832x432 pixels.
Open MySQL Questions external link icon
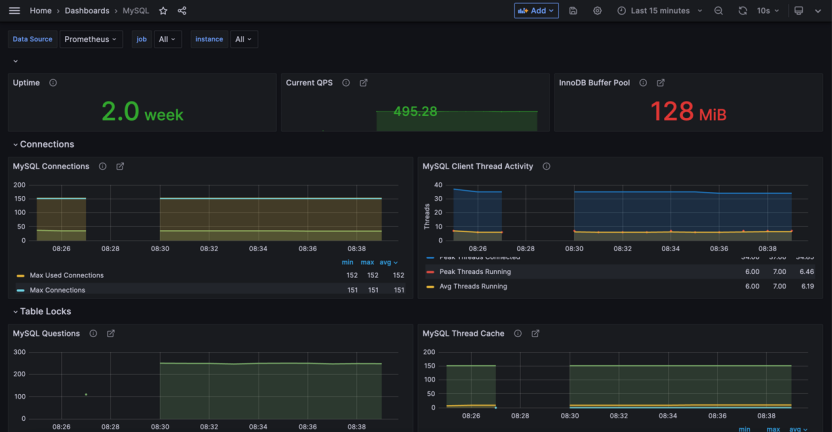point(110,333)
